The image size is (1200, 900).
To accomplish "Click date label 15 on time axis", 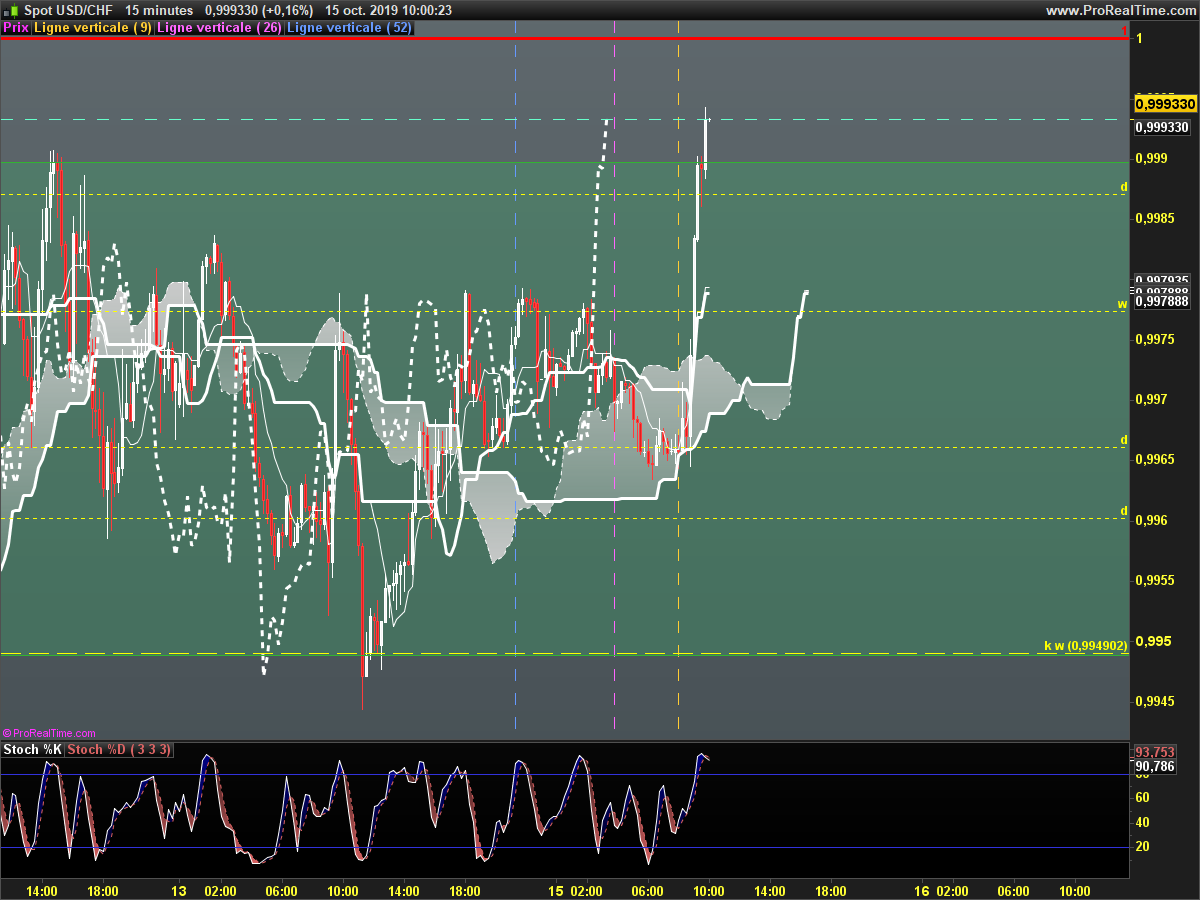I will (557, 890).
